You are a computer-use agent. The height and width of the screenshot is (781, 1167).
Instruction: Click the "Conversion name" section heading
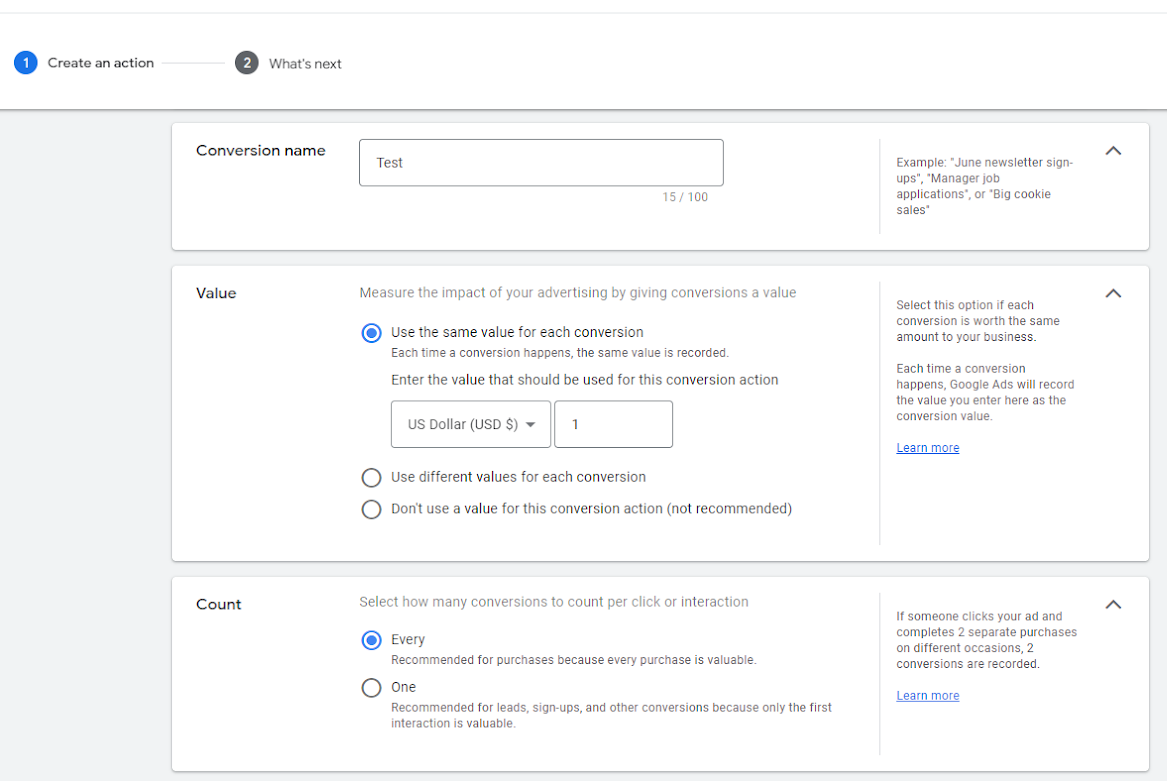260,151
